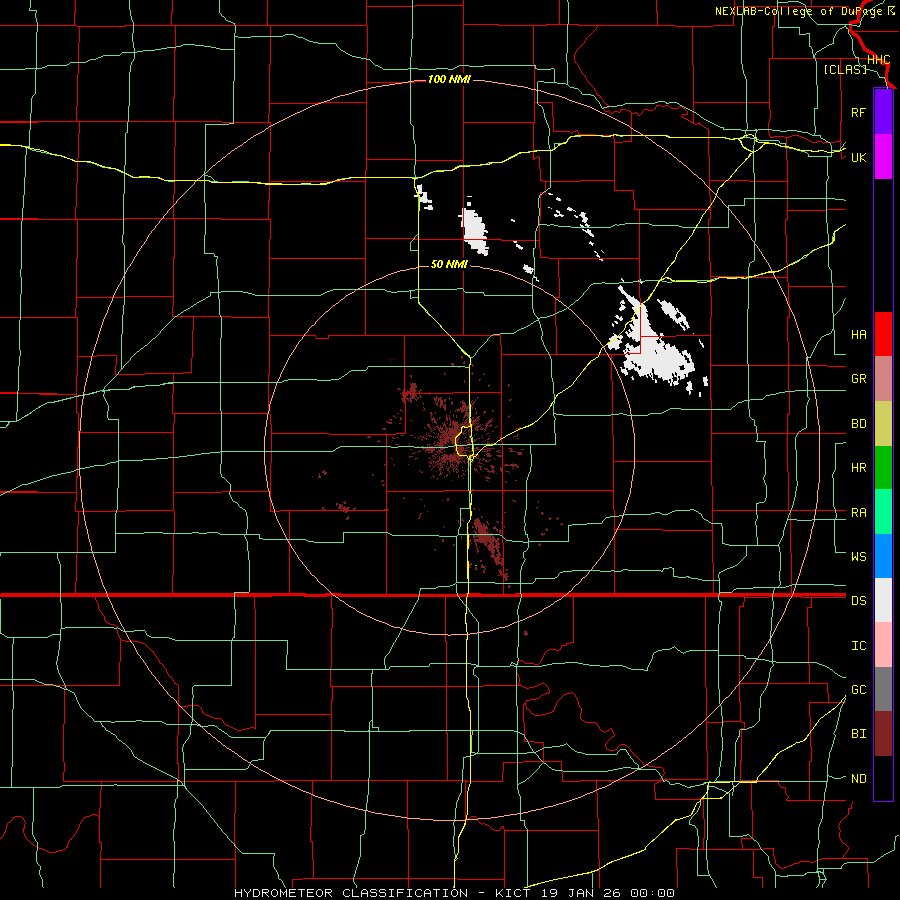Screen dimensions: 900x900
Task: Click the HHC product code label
Action: tap(878, 59)
